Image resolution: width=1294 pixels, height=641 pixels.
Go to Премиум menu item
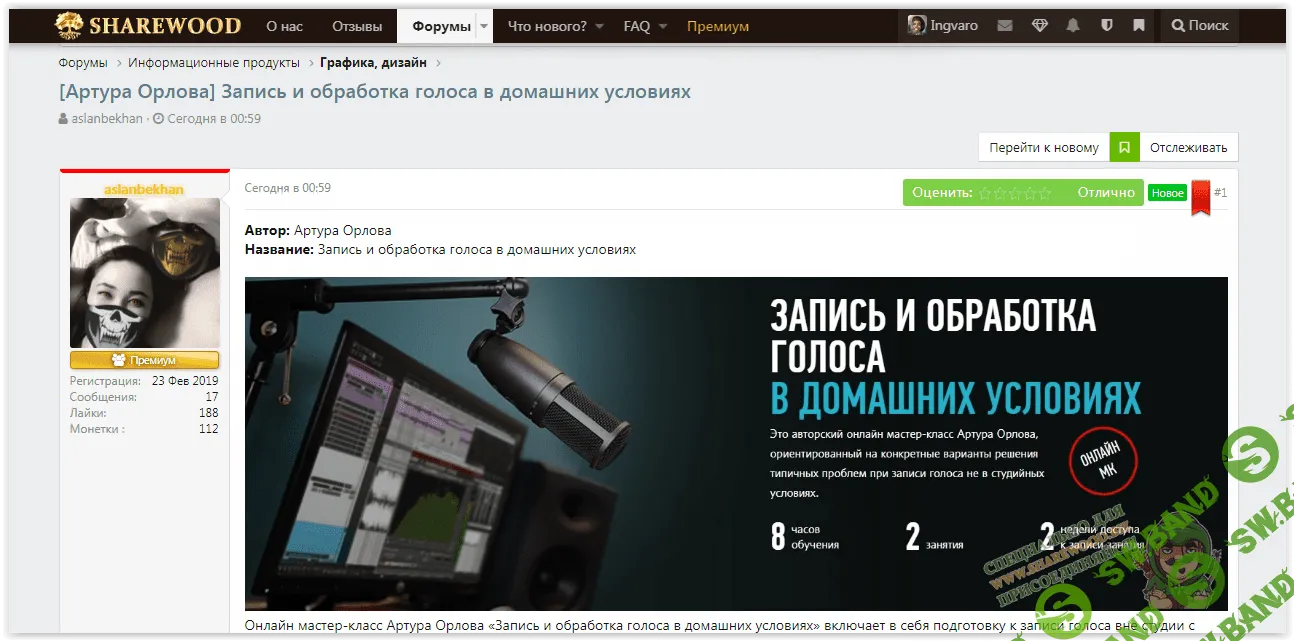point(718,26)
